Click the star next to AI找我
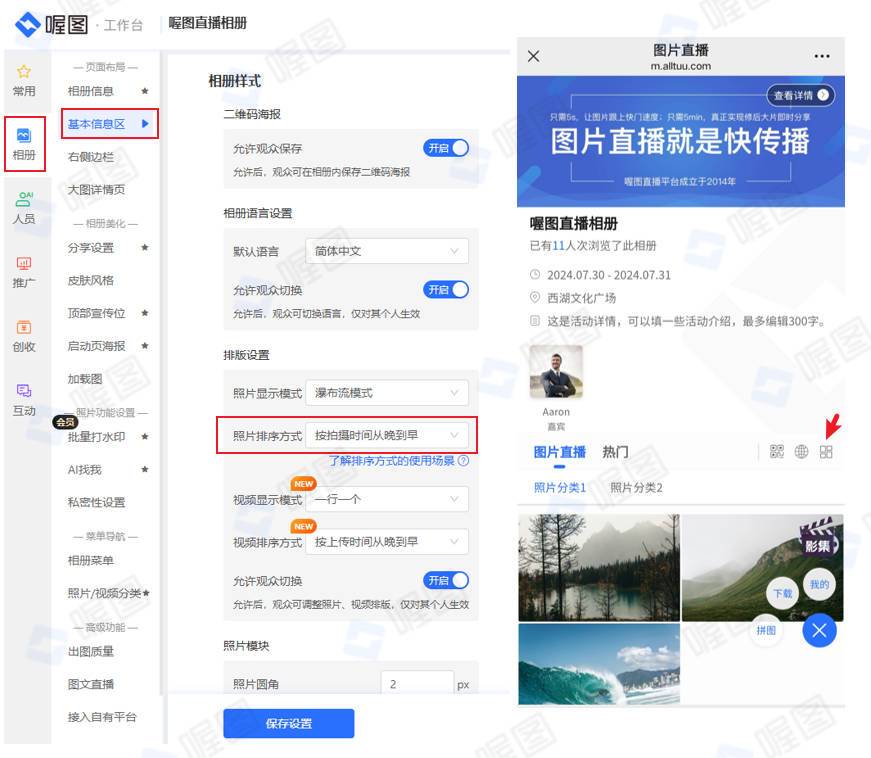This screenshot has height=758, width=871. (145, 470)
